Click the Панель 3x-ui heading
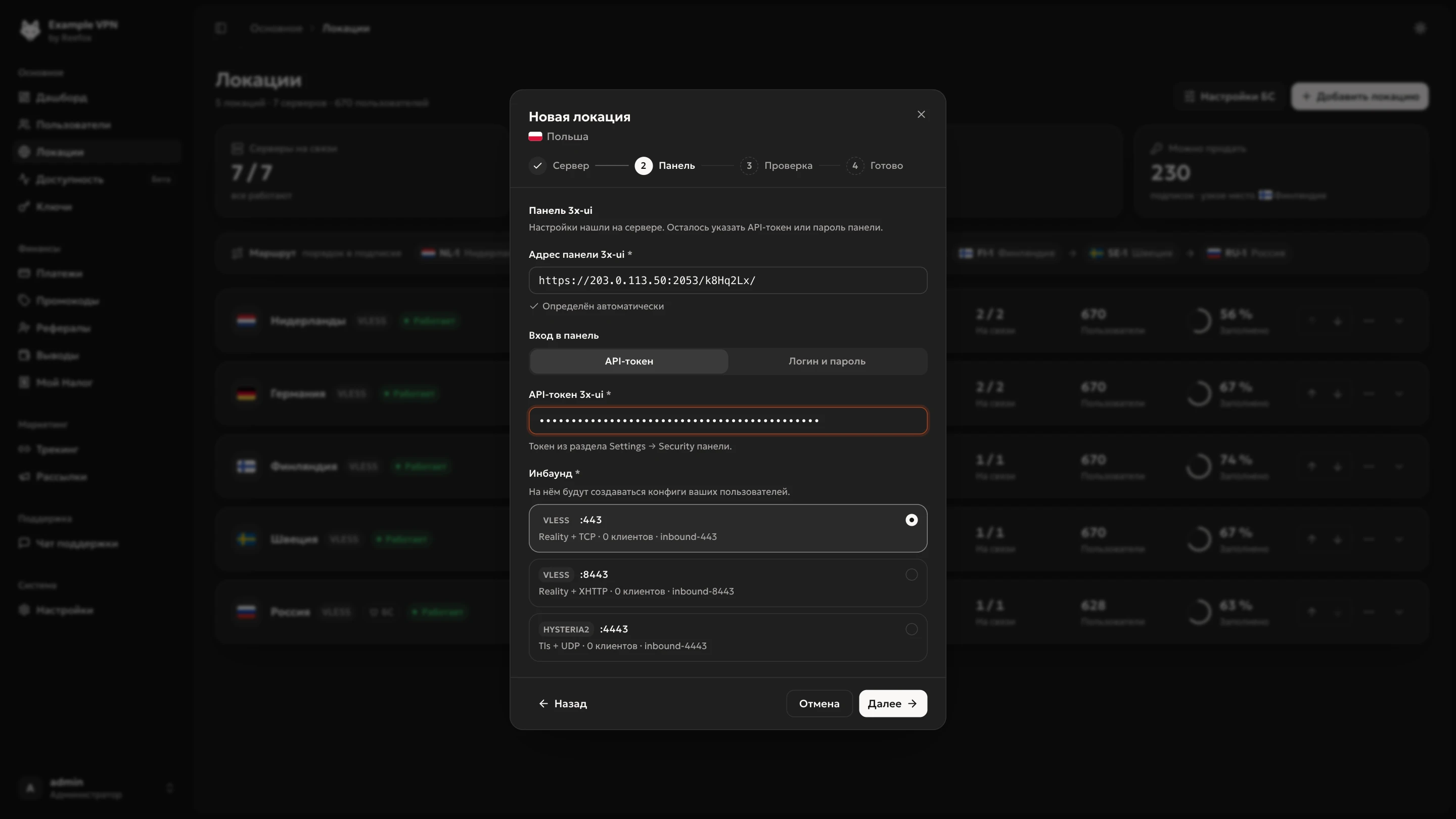The height and width of the screenshot is (819, 1456). tap(560, 210)
